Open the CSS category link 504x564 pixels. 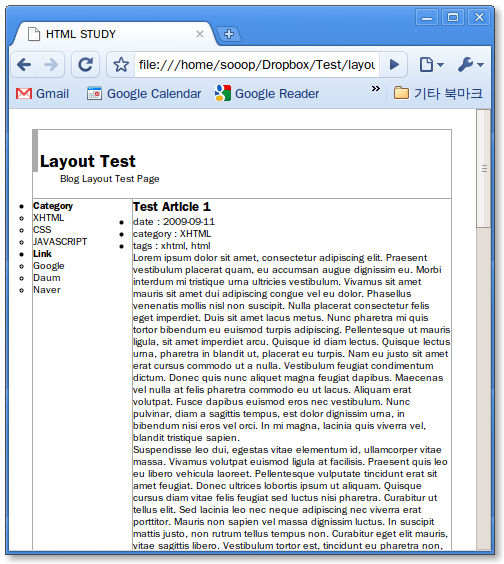[42, 229]
